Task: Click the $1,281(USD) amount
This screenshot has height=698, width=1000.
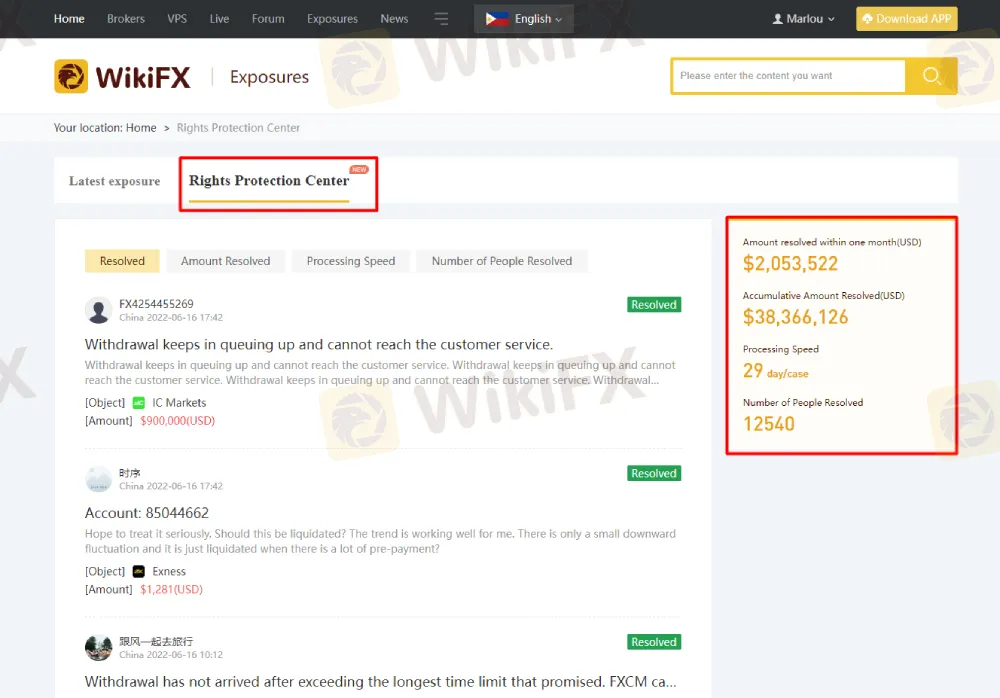Action: [172, 590]
